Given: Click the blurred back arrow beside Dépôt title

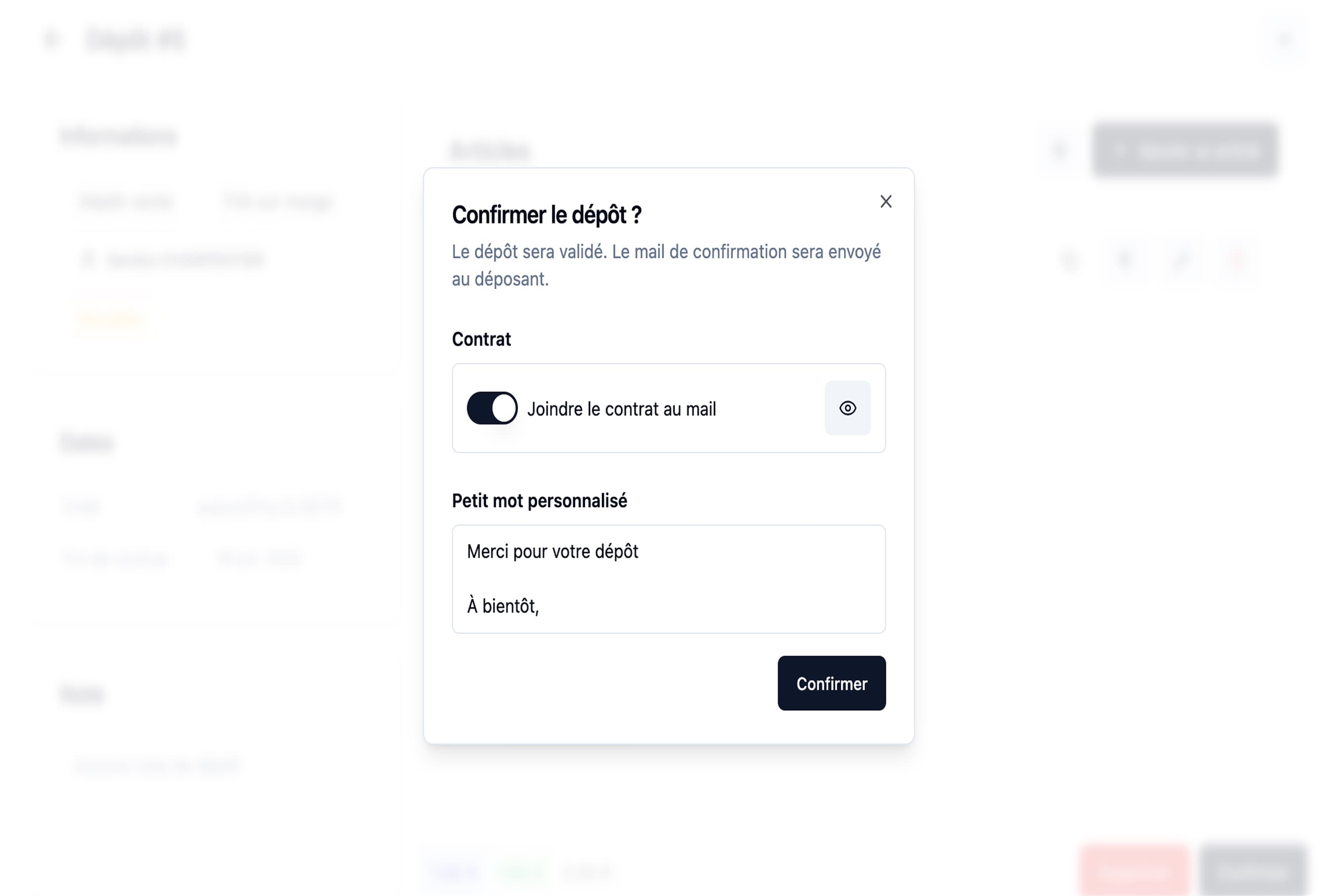Looking at the screenshot, I should point(52,40).
